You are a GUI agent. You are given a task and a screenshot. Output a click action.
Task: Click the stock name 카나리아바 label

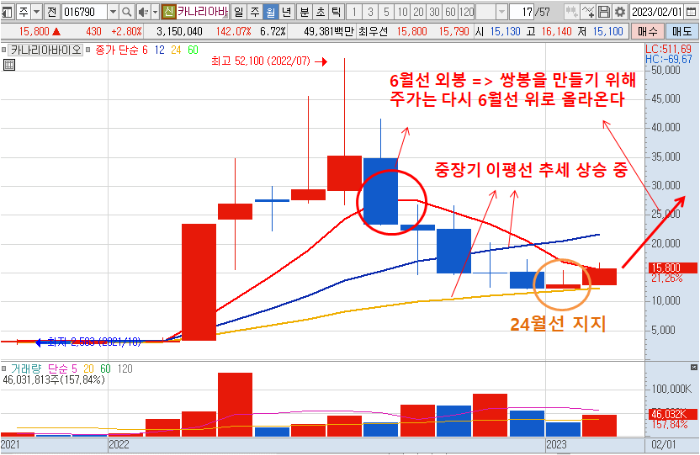pyautogui.click(x=202, y=12)
